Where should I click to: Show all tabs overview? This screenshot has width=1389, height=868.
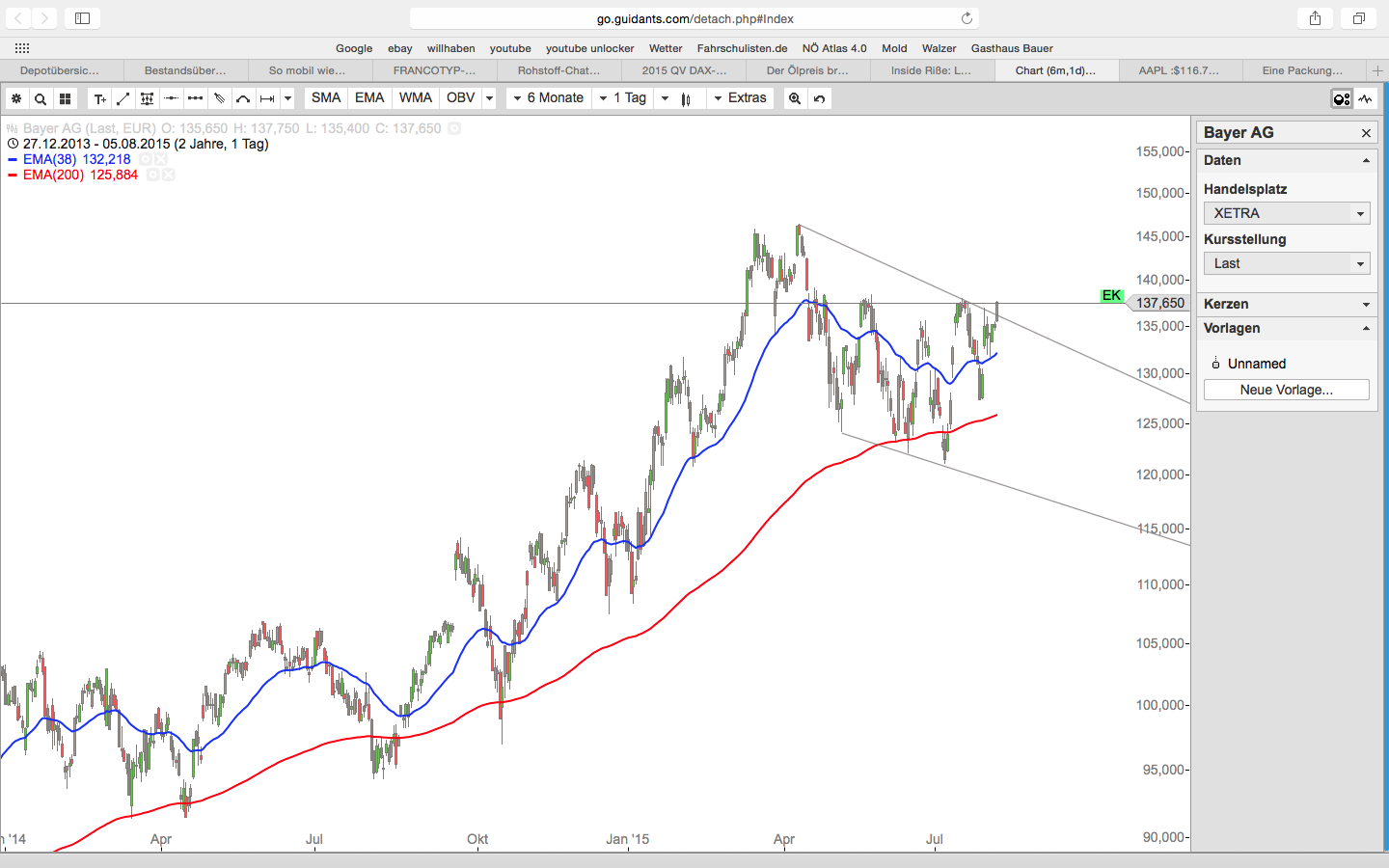pos(1358,18)
